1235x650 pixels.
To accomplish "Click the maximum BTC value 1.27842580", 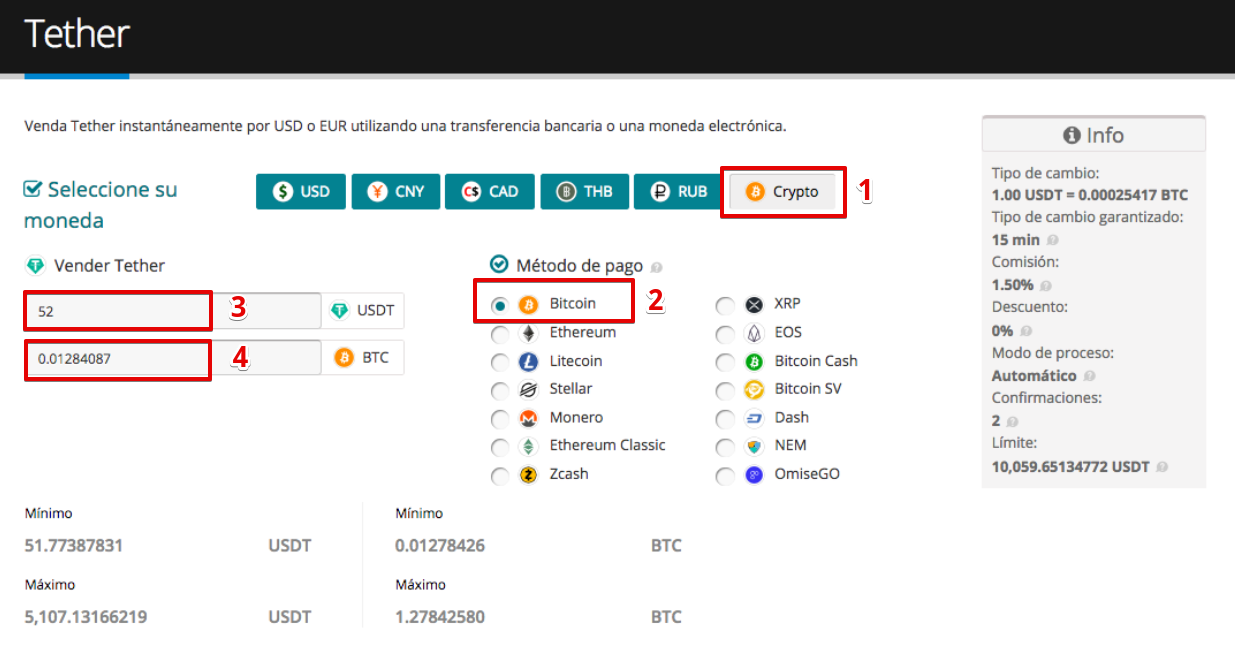I will click(x=440, y=617).
